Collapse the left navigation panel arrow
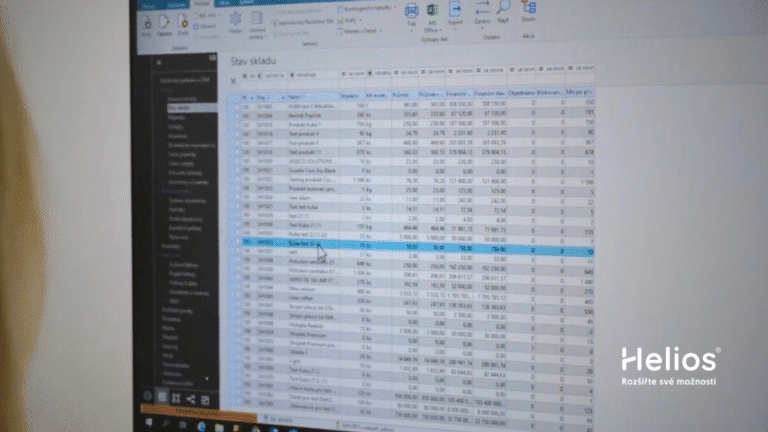This screenshot has width=768, height=432. (159, 61)
